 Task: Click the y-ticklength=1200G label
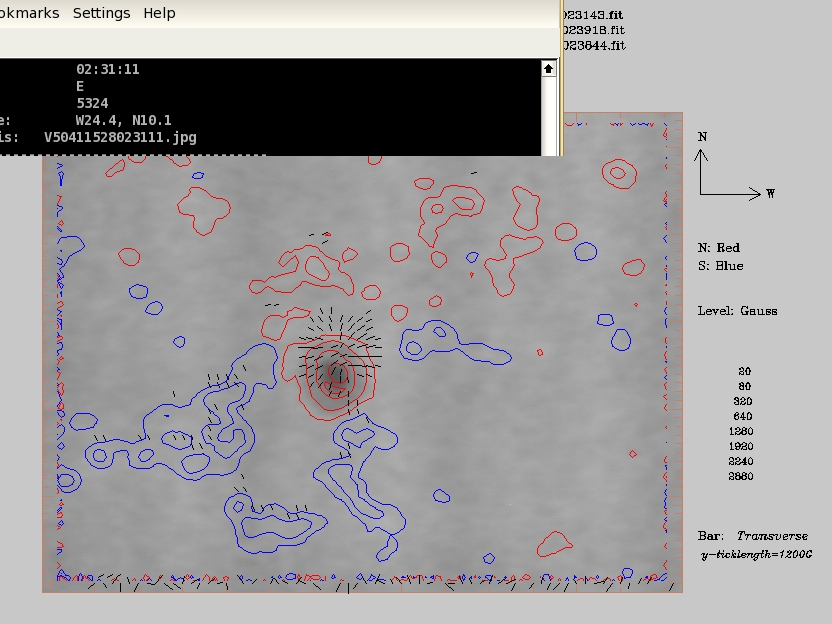pos(756,554)
